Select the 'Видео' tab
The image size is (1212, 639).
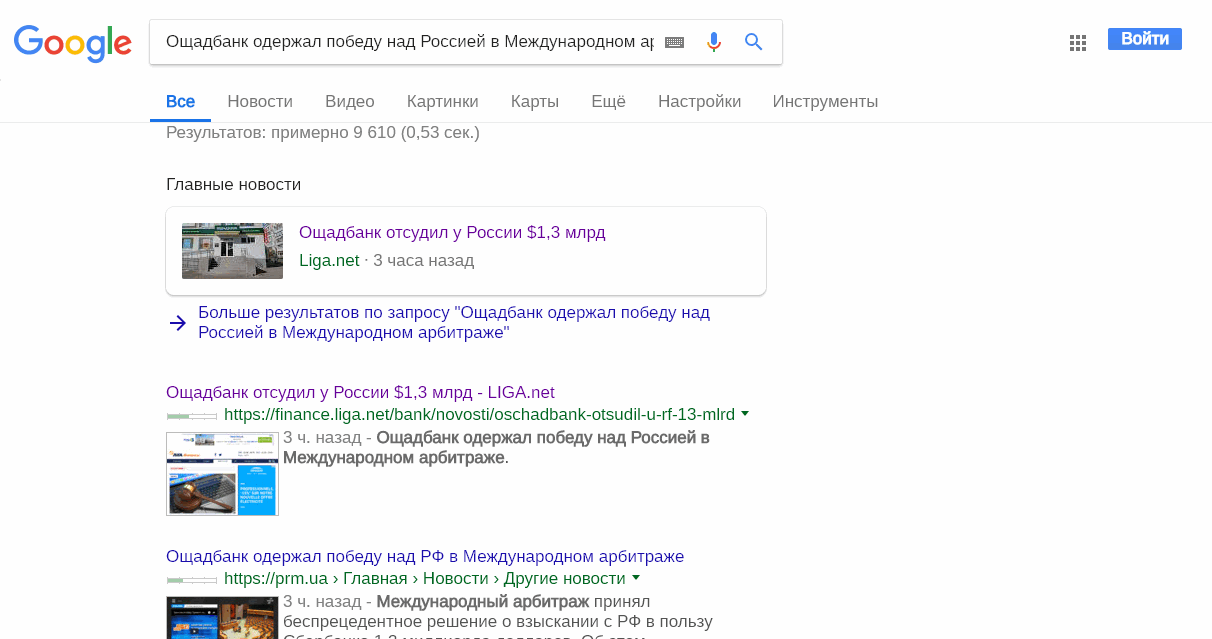(350, 101)
